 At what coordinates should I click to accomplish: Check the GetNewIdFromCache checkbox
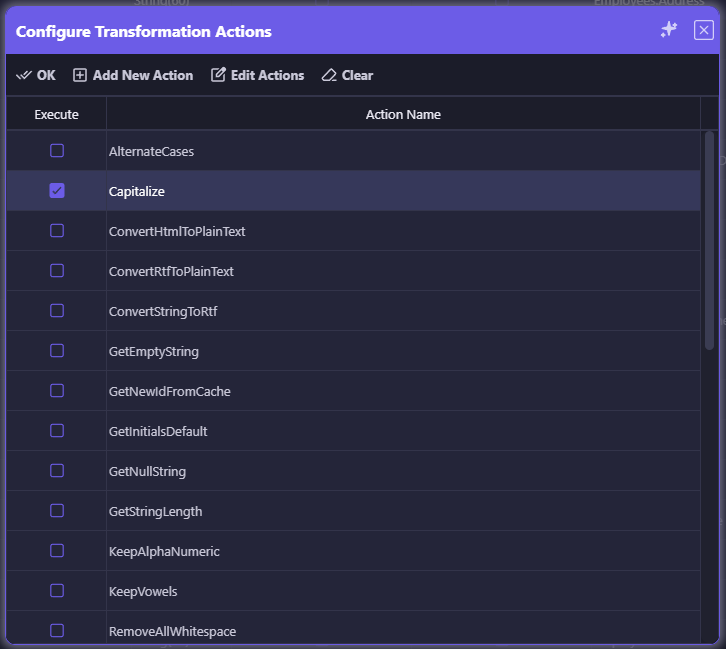(x=57, y=391)
